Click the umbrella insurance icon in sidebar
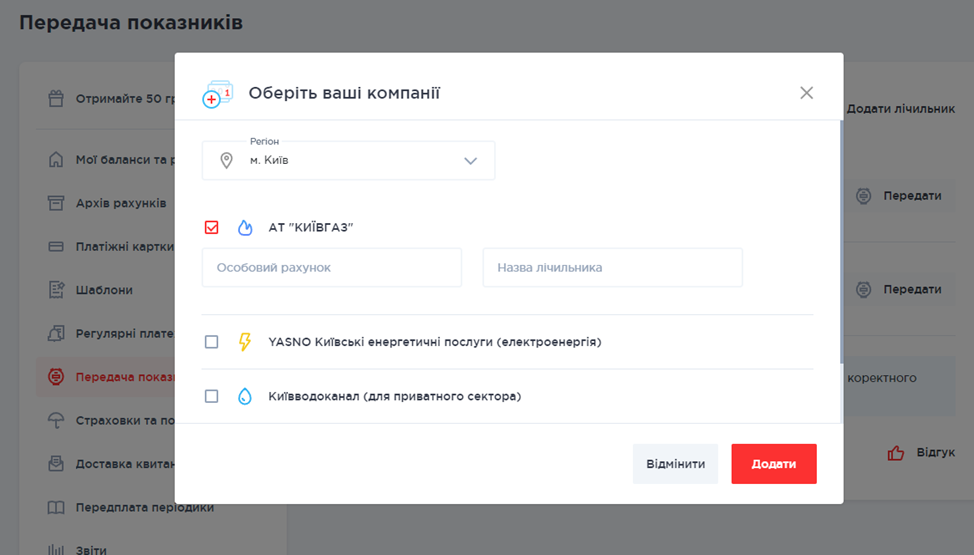The width and height of the screenshot is (974, 555). [56, 421]
